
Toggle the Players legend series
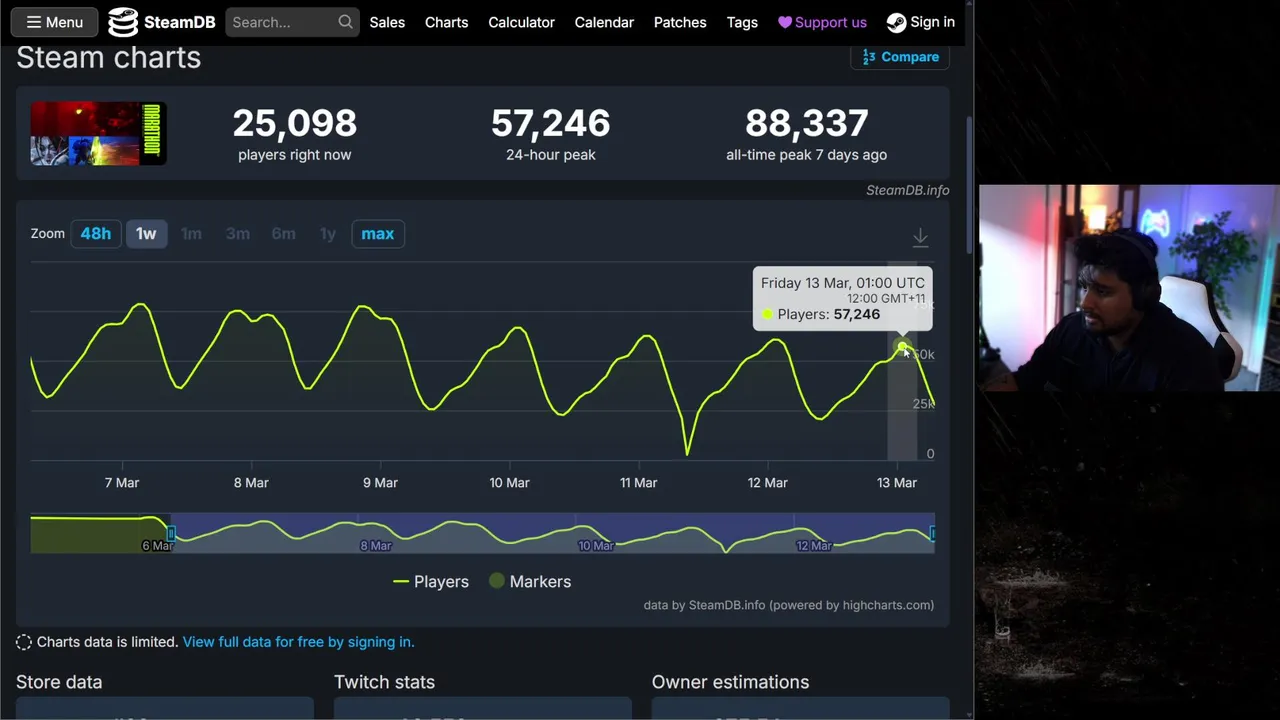point(431,581)
